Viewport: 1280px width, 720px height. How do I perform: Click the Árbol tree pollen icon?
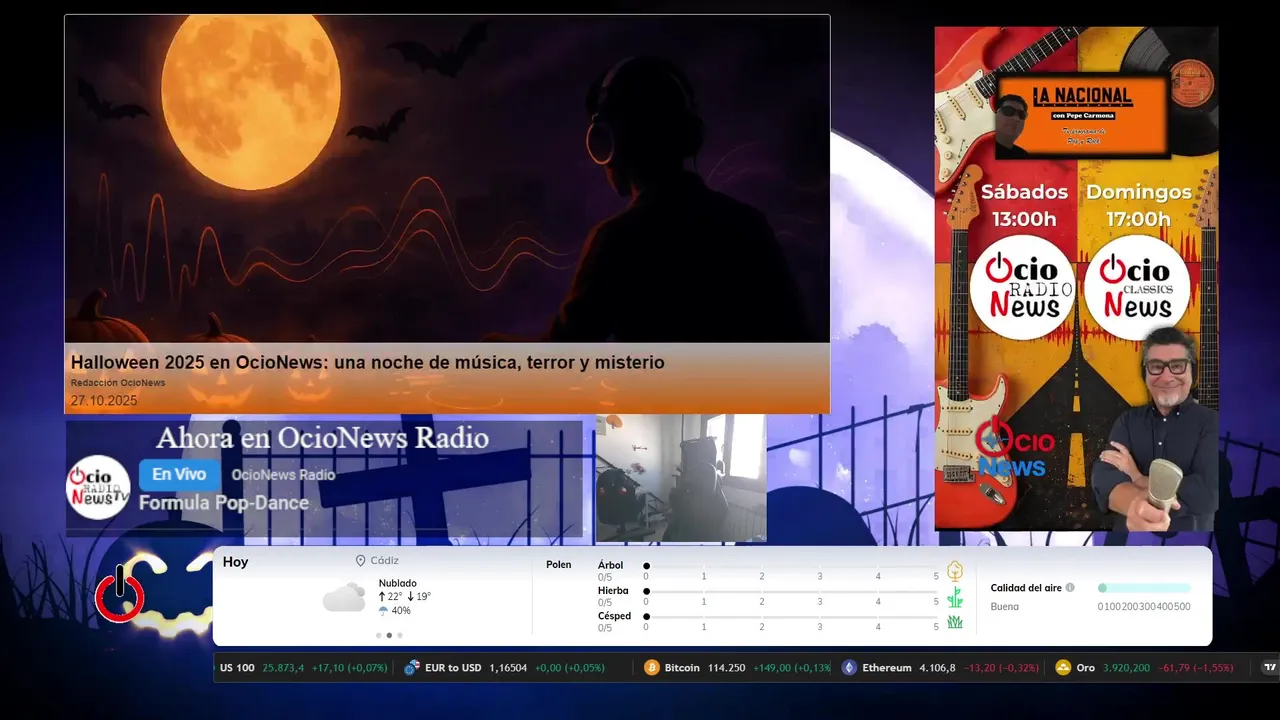coord(955,571)
